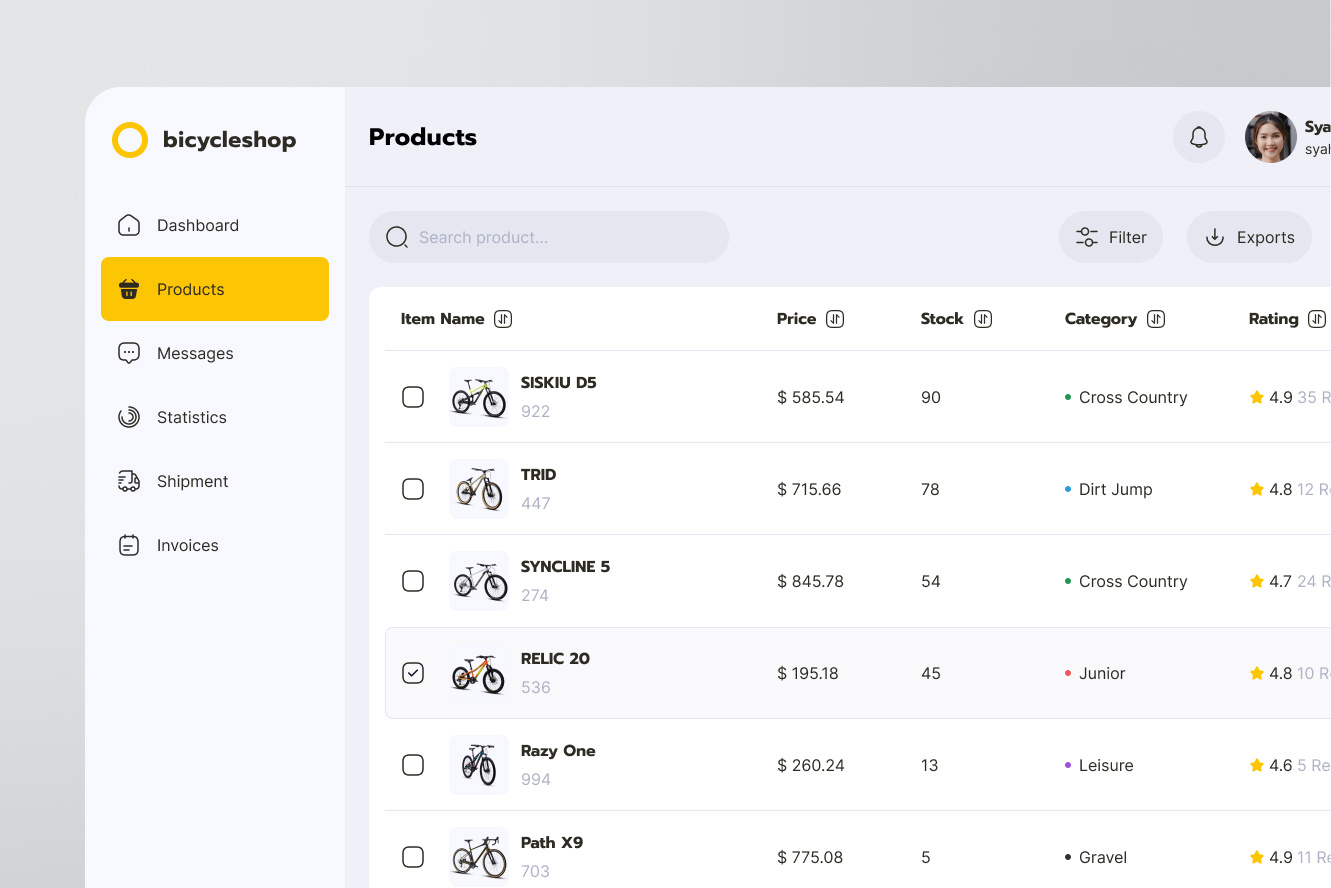Click the Messages chat bubble icon

coord(129,353)
